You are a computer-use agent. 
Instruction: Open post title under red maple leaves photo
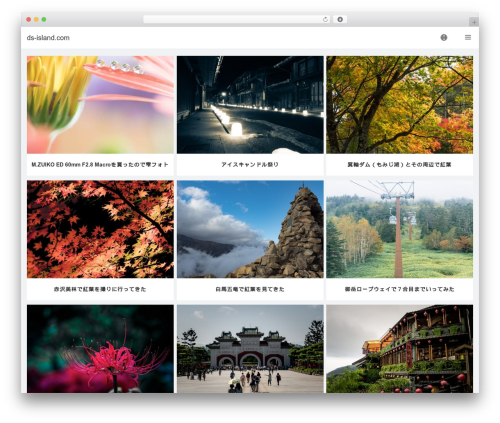[100, 289]
